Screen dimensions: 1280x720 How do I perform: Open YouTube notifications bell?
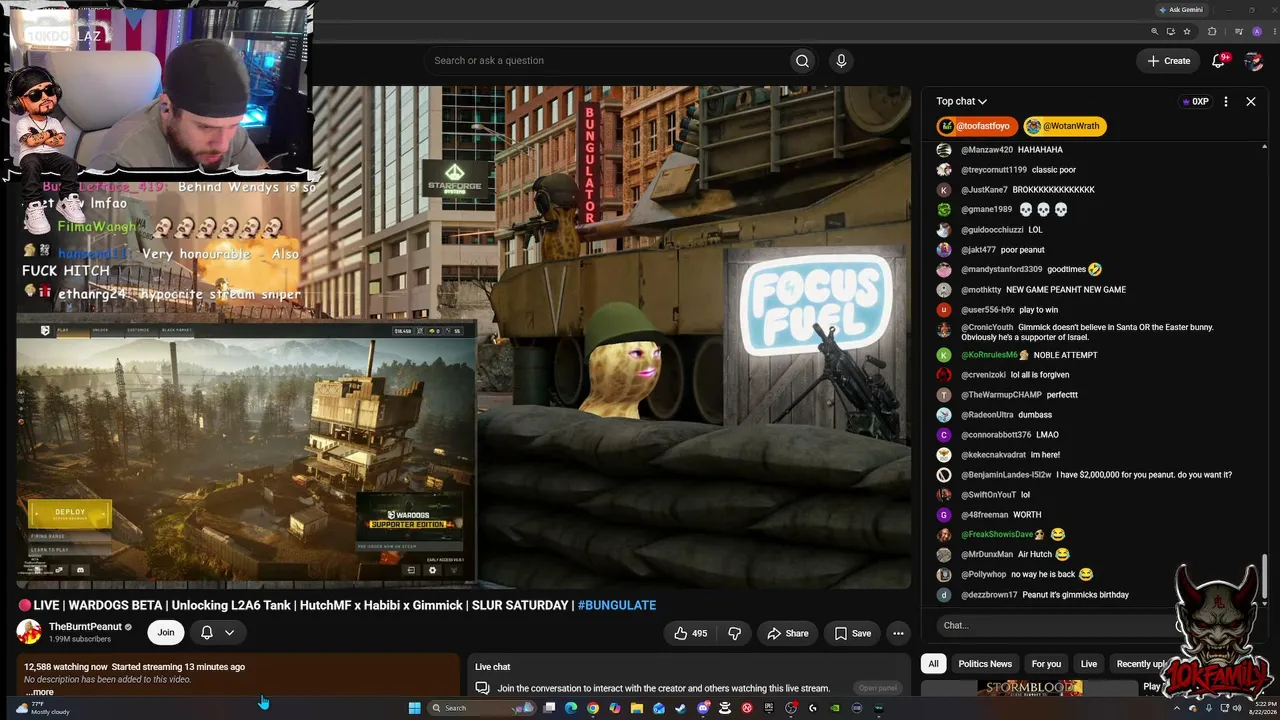click(x=1218, y=61)
